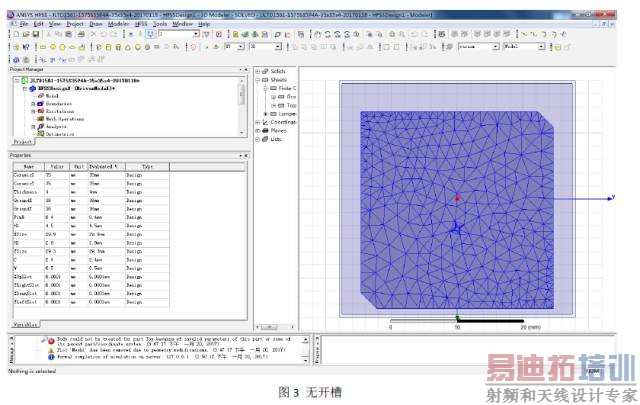Click the info icon in message log
640x405 pixels.
pos(51,357)
